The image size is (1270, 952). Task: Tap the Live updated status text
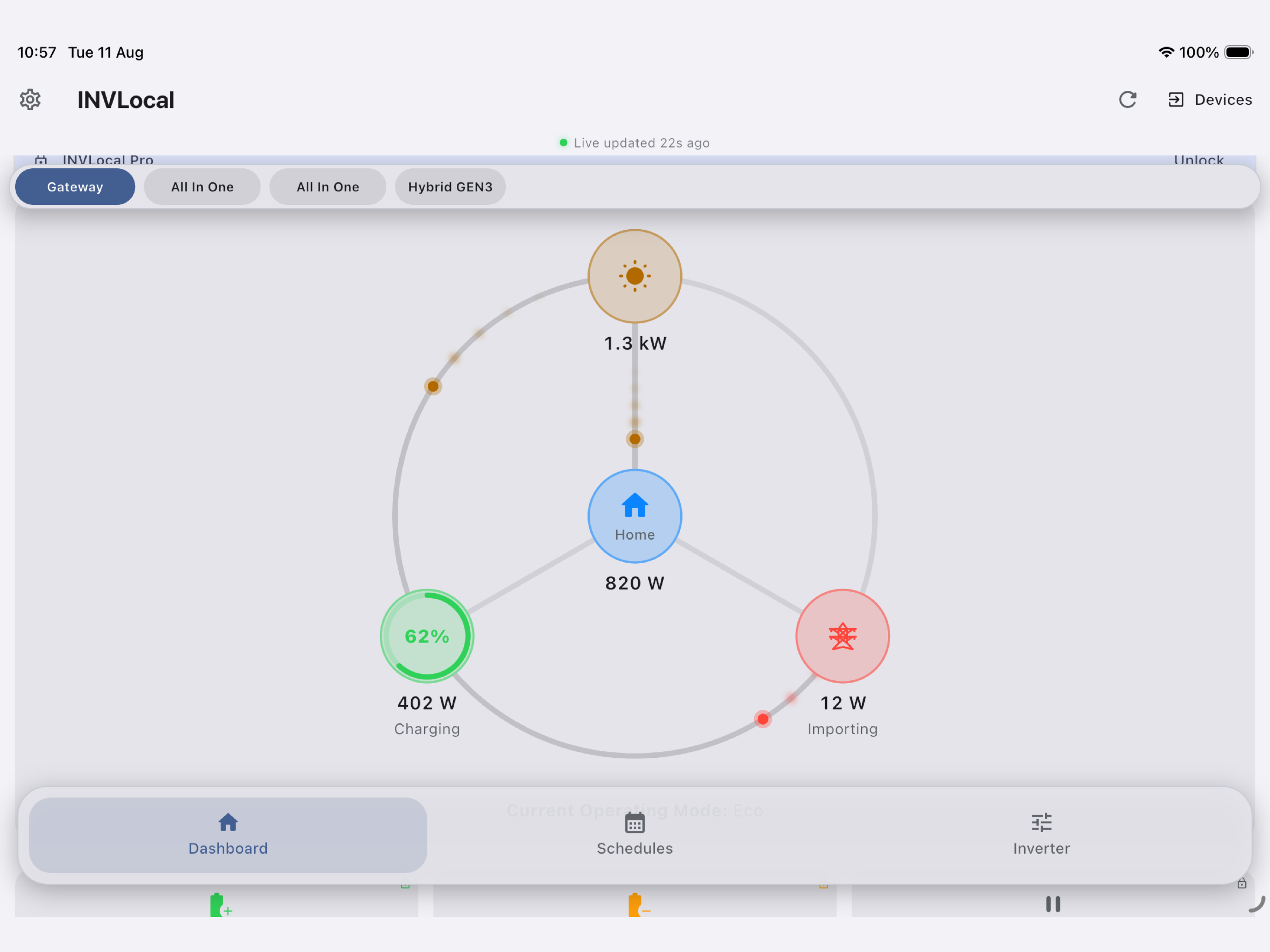(641, 143)
